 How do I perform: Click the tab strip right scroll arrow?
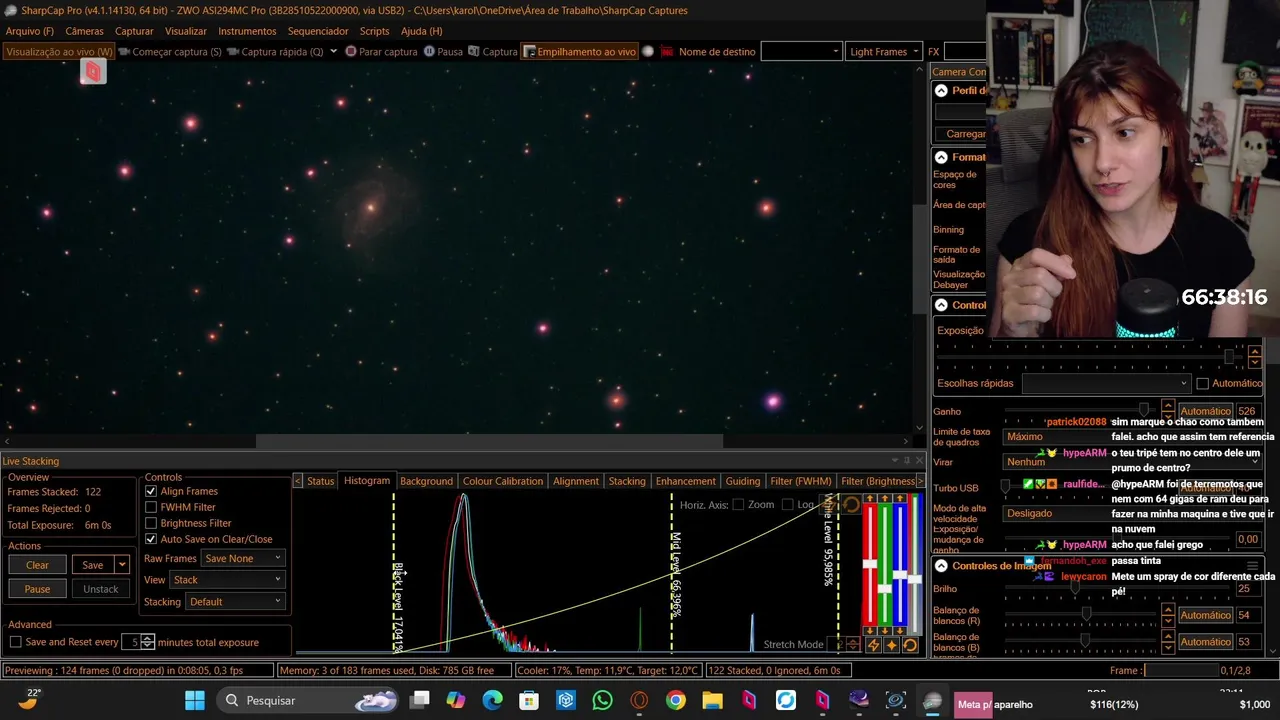click(920, 481)
